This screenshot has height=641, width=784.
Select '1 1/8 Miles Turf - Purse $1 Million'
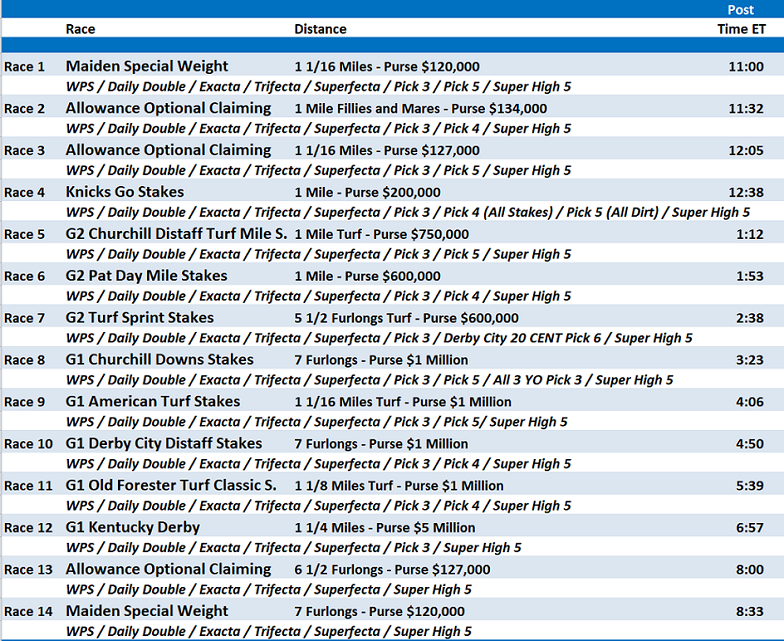click(x=398, y=486)
